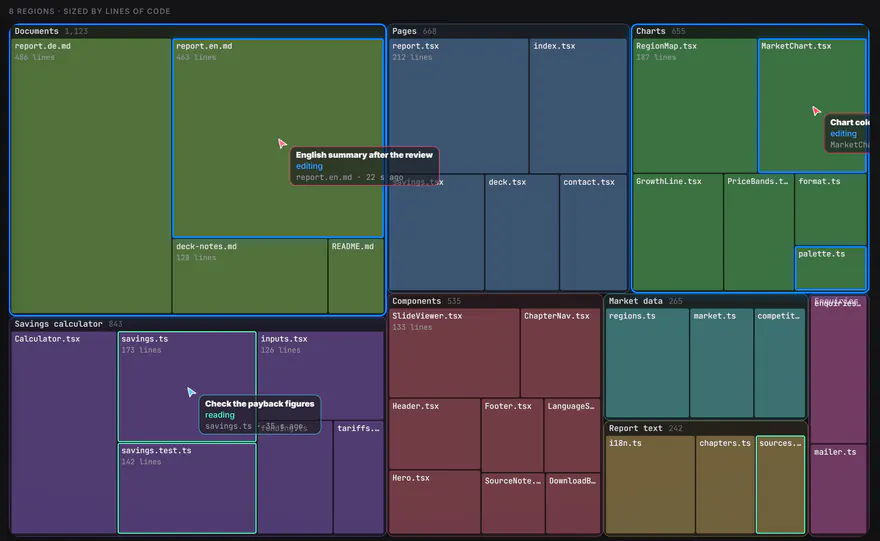Select the Header.tsx tile
The height and width of the screenshot is (541, 880).
(434, 434)
